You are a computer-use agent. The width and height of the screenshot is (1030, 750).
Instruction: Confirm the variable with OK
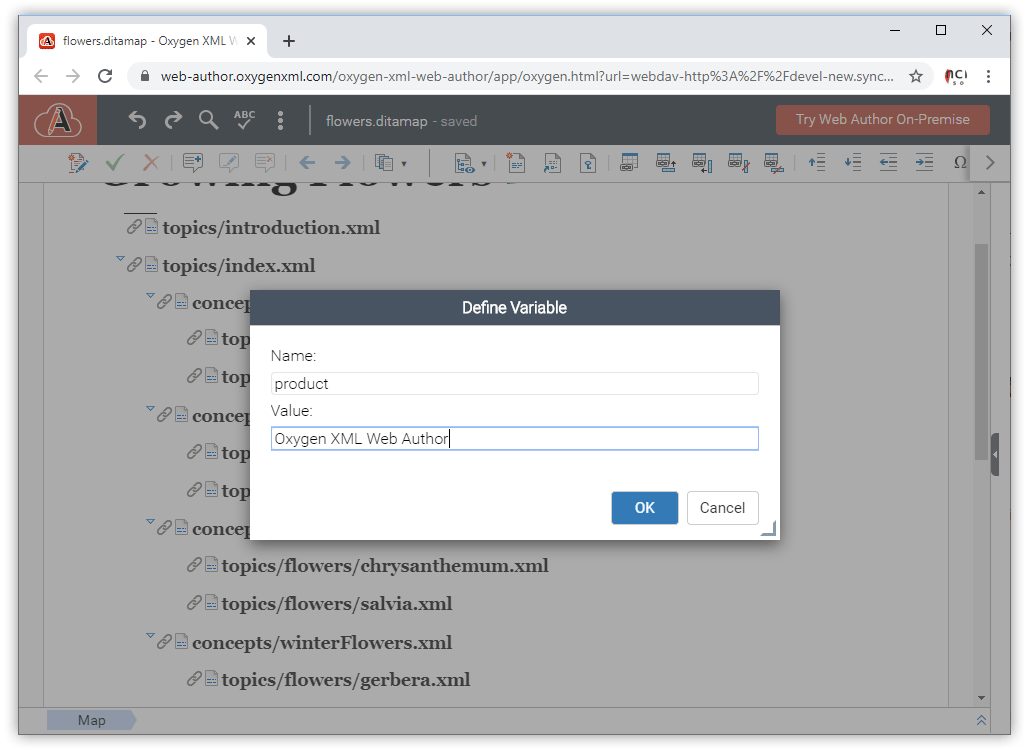coord(644,508)
